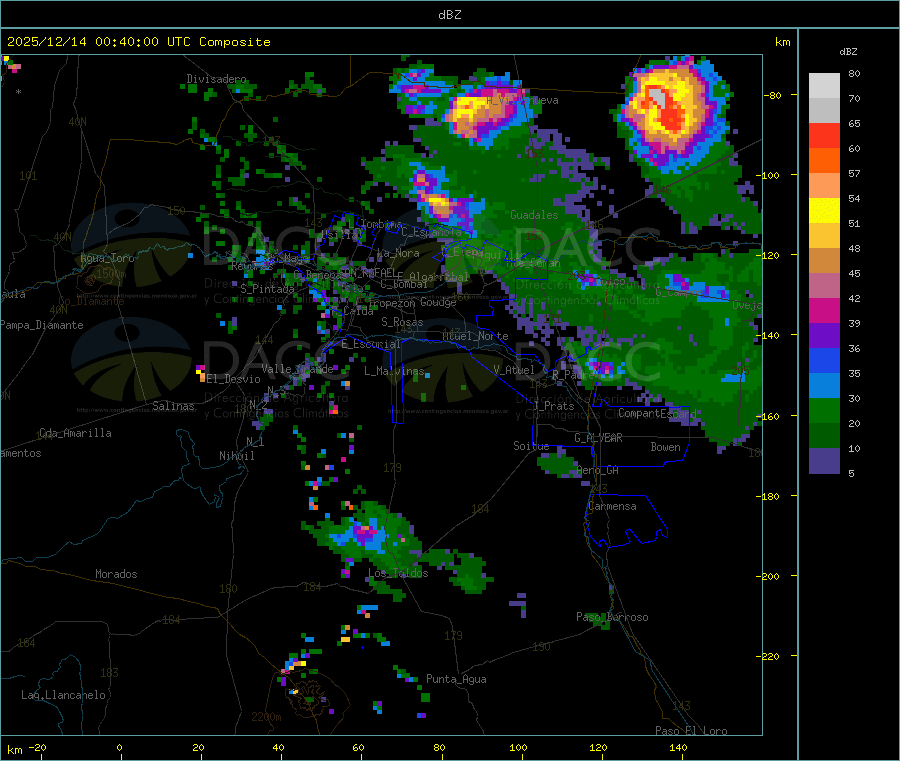Viewport: 900px width, 761px height.
Task: Click the Los_Toldos label
Action: pyautogui.click(x=398, y=573)
